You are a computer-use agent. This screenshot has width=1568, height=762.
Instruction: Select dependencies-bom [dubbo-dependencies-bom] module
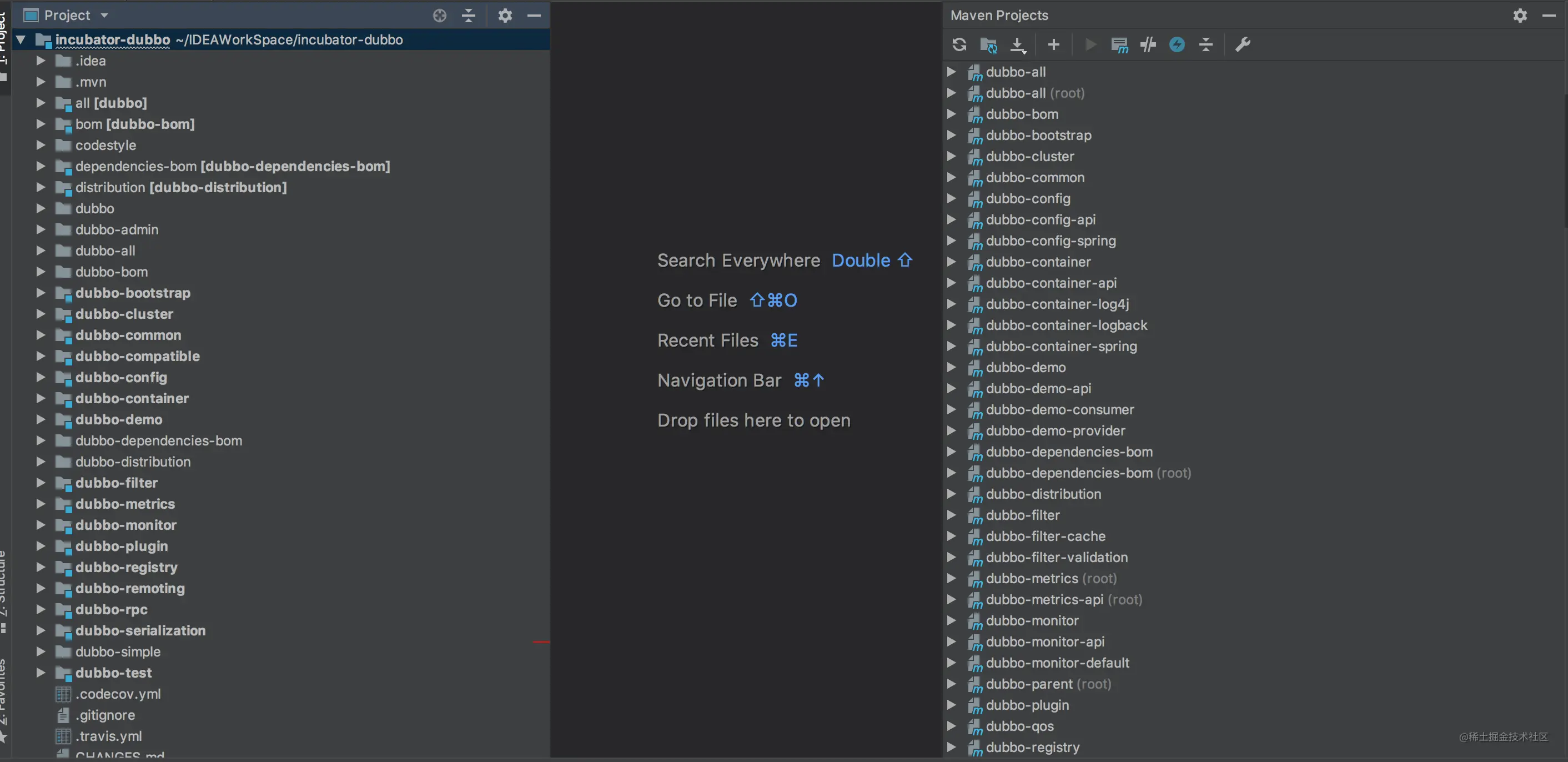233,166
